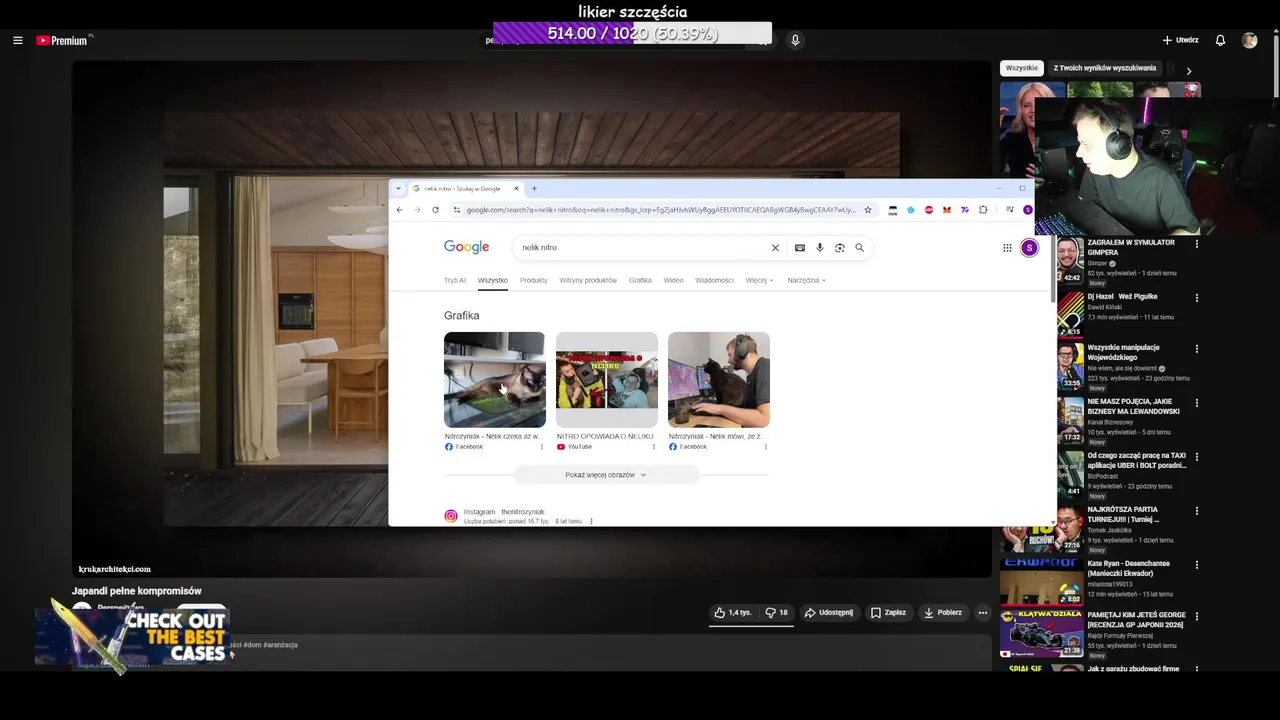The height and width of the screenshot is (720, 1280).
Task: Open Chrome tab search dropdown
Action: (x=398, y=188)
